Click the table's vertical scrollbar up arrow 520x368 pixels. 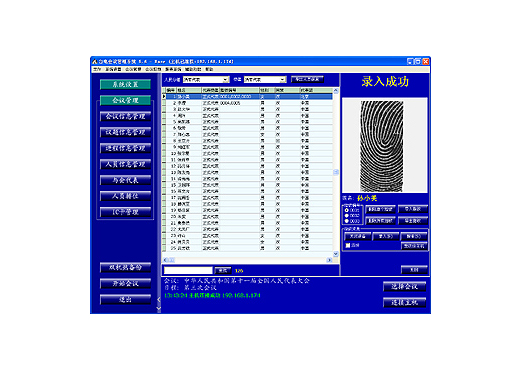pos(336,91)
